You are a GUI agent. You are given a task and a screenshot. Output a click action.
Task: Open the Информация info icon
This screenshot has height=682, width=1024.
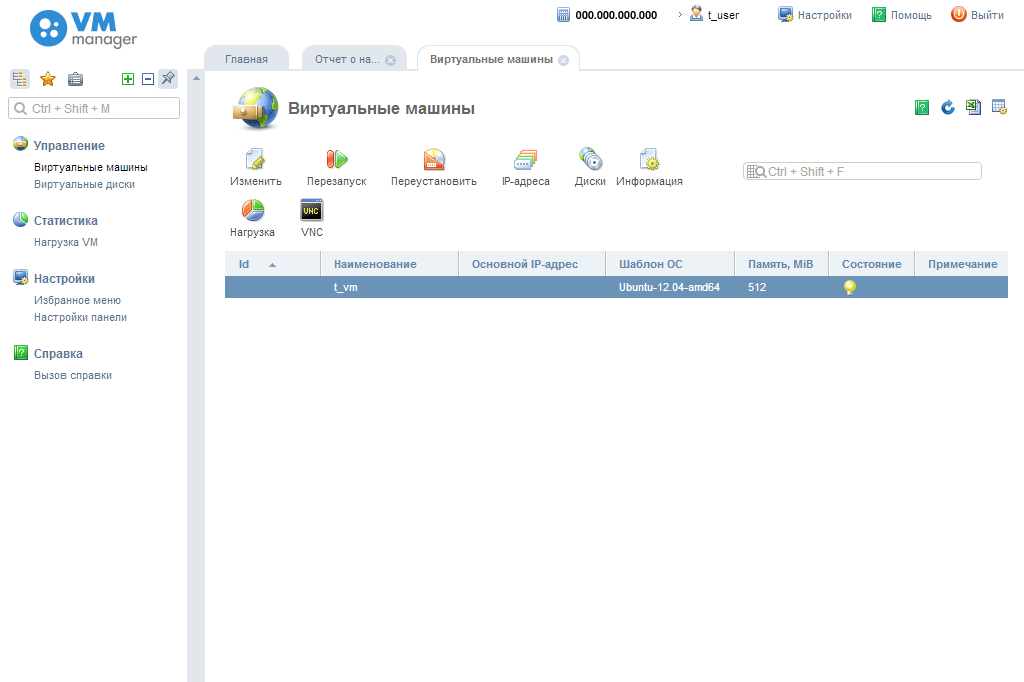649,159
